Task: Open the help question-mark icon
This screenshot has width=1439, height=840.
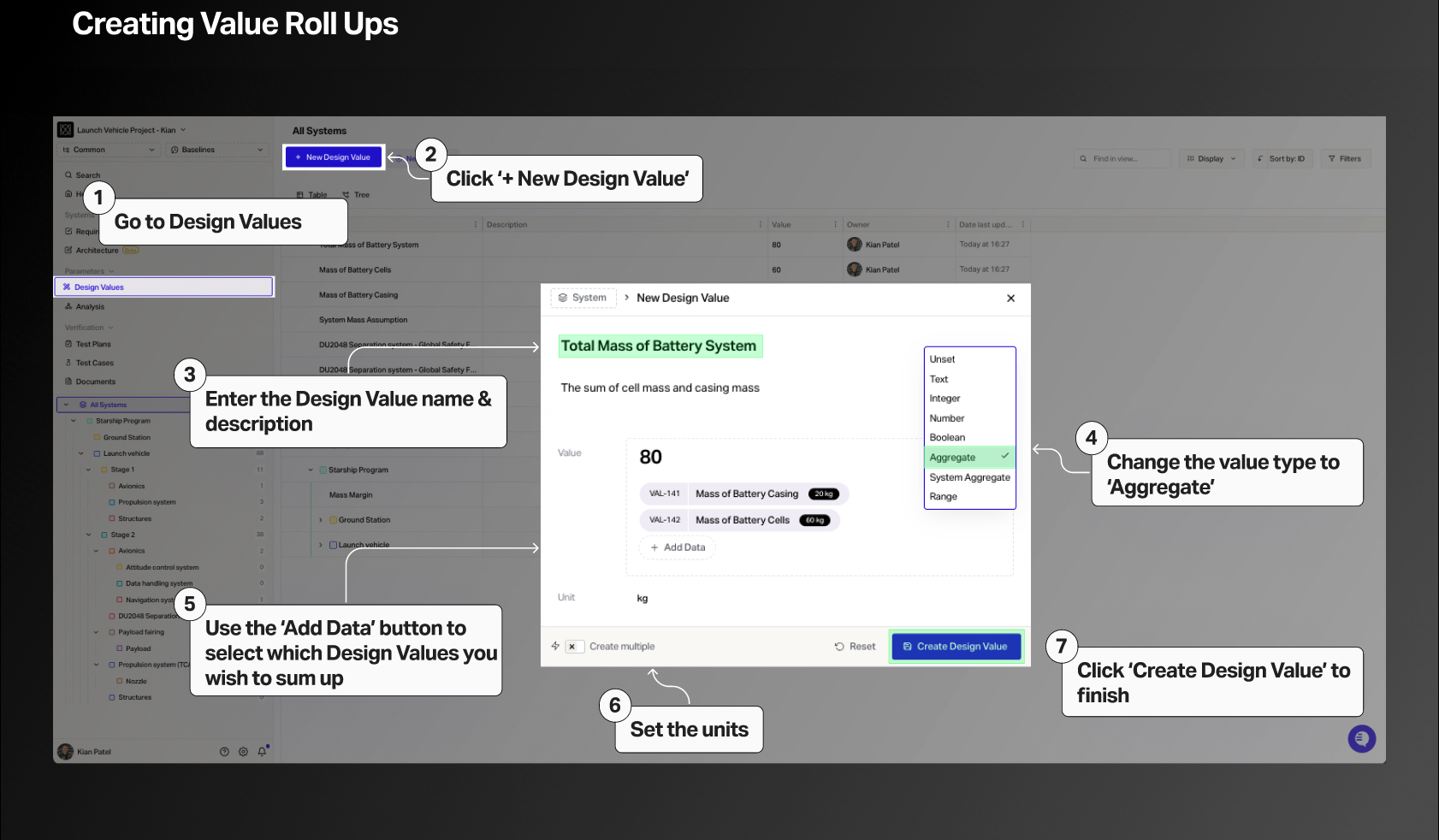Action: (224, 752)
